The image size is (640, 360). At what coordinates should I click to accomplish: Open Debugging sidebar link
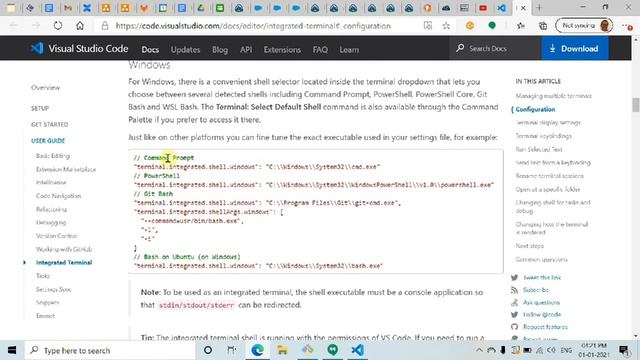click(x=51, y=222)
